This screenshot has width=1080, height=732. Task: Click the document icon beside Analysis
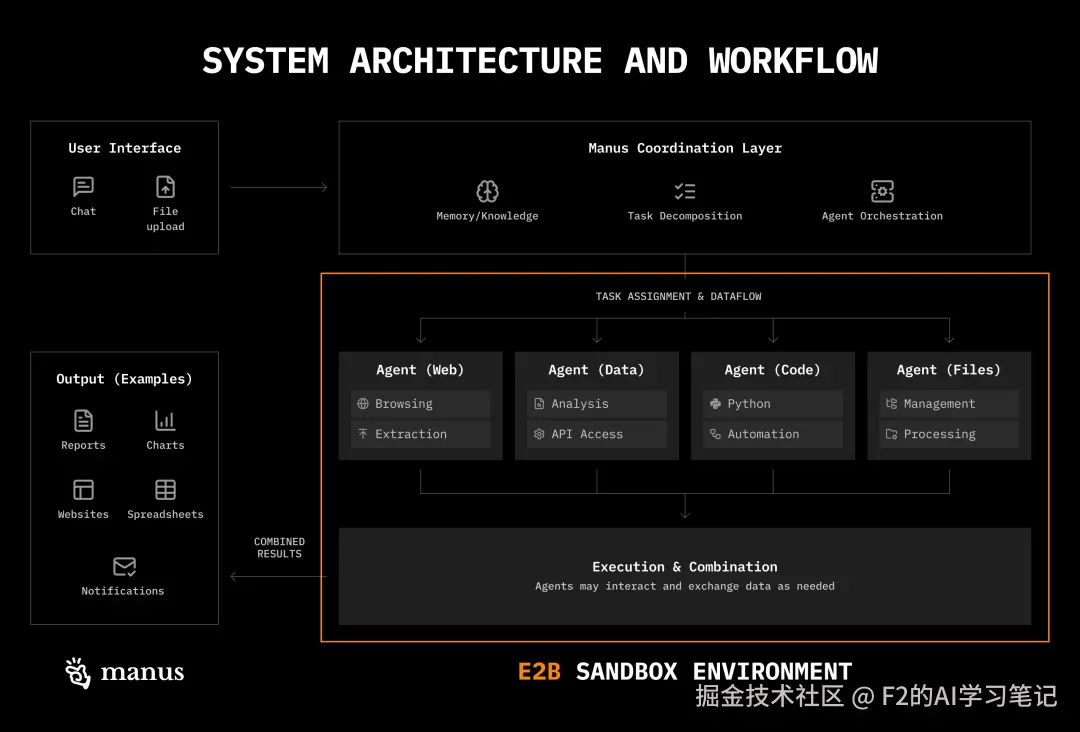click(539, 404)
